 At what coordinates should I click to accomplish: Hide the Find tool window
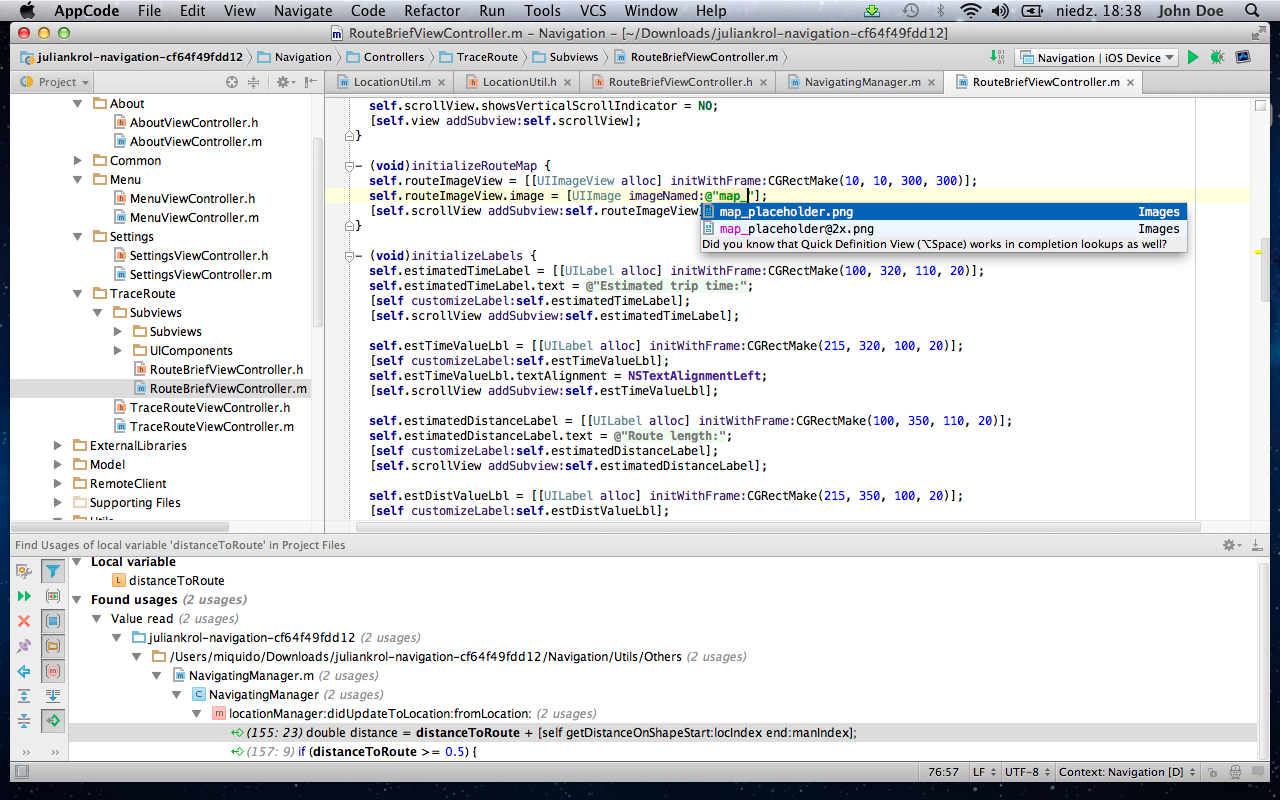tap(1259, 545)
